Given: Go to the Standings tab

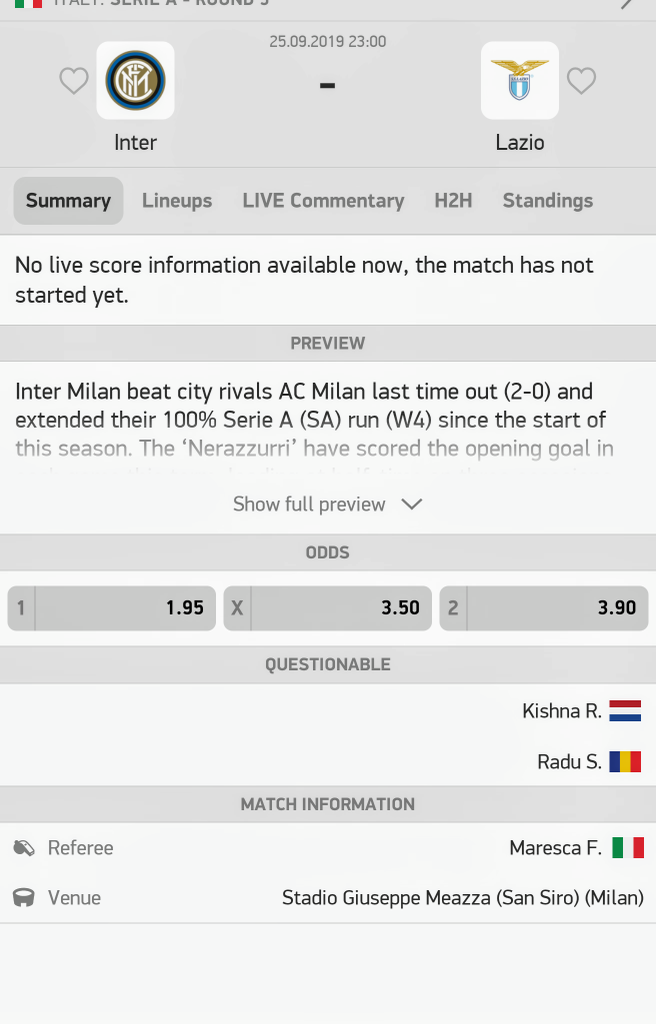Looking at the screenshot, I should click(x=547, y=201).
